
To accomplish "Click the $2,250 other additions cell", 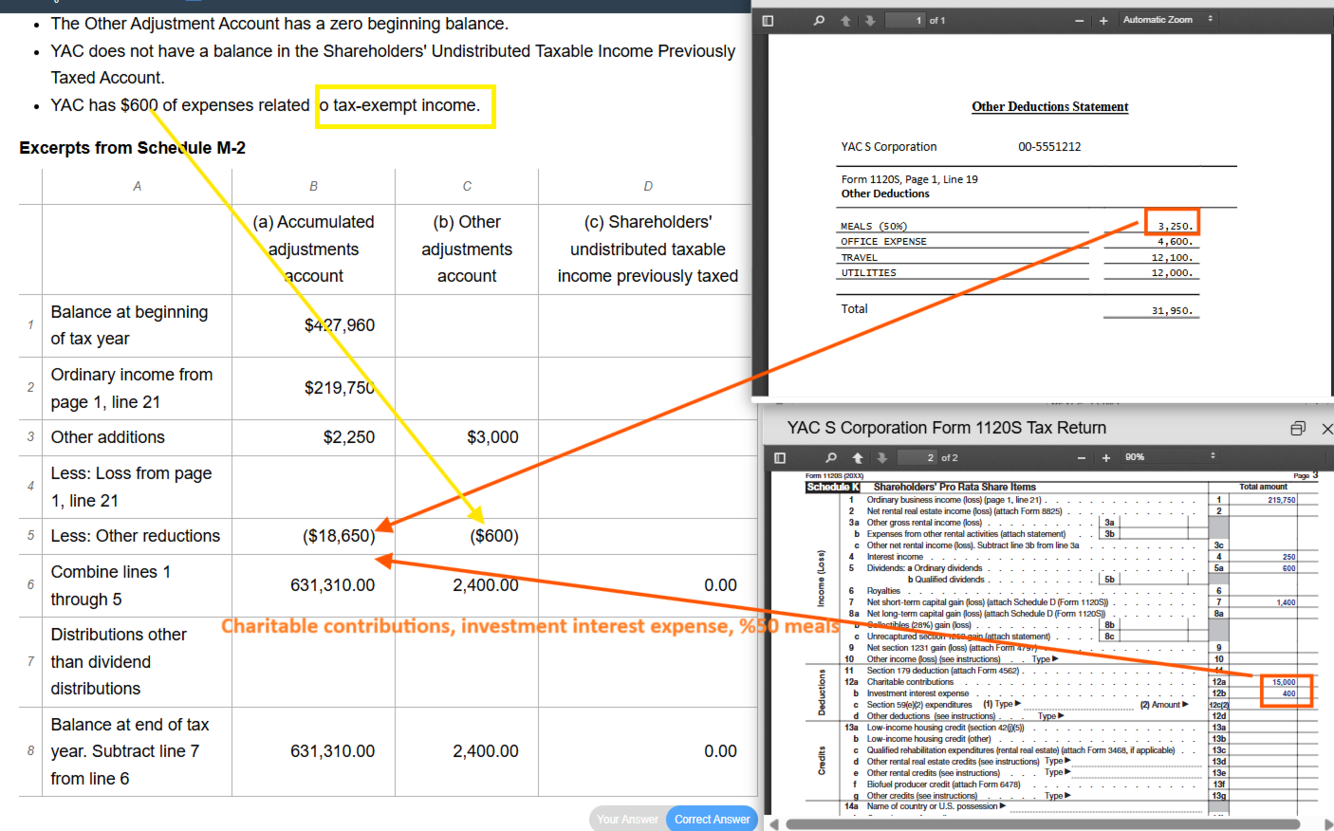I will 313,437.
